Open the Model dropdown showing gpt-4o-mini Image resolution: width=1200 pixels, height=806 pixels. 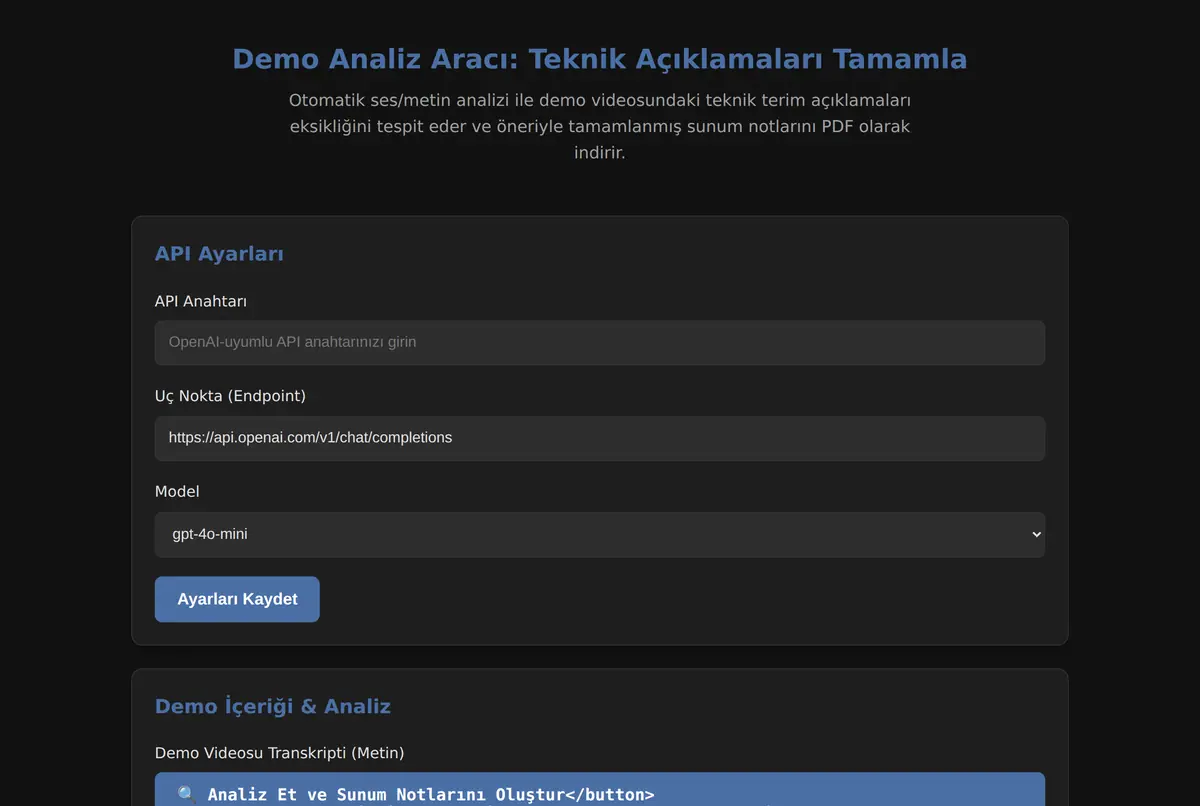600,534
